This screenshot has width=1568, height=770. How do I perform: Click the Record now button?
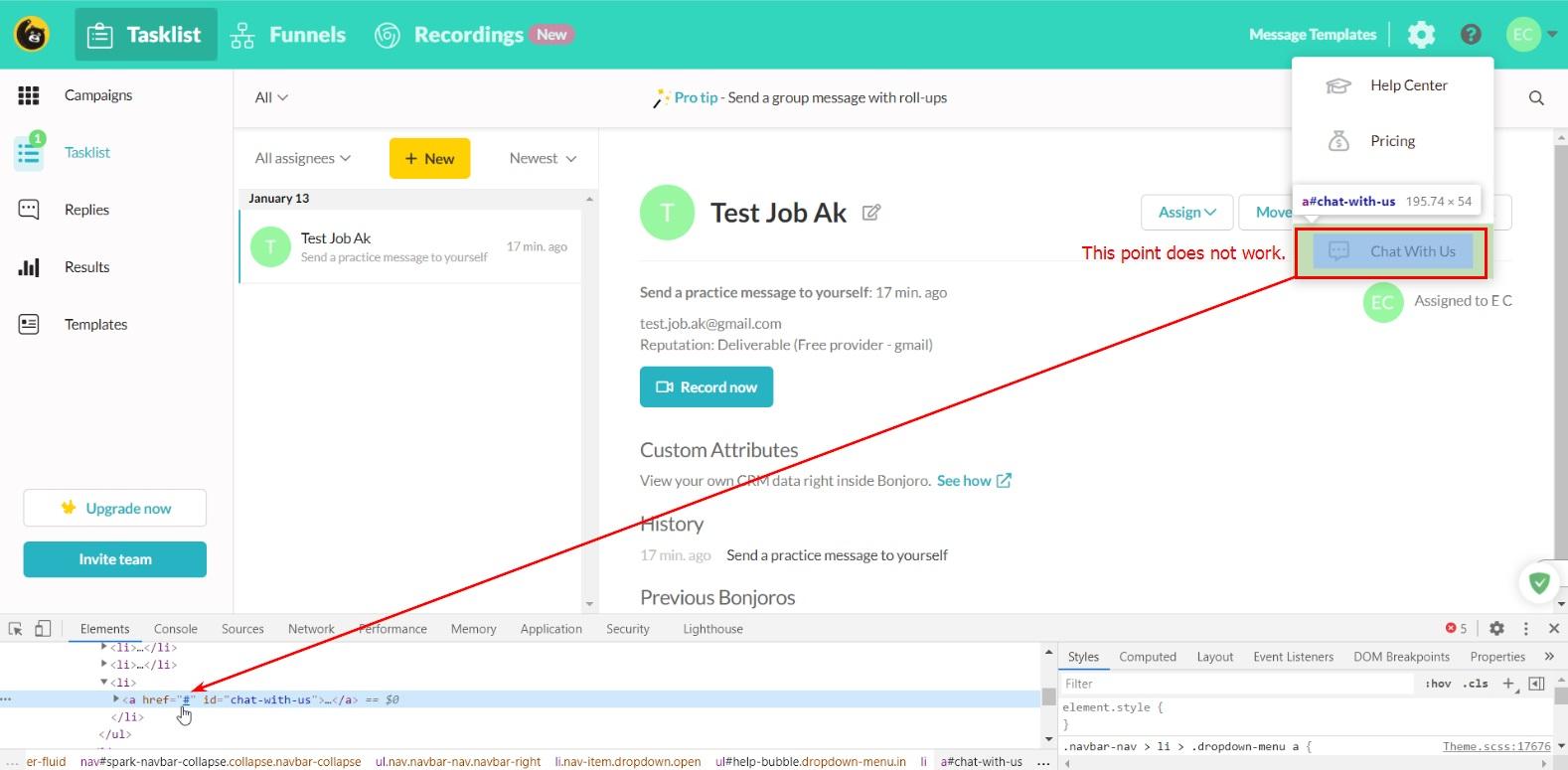click(x=706, y=387)
